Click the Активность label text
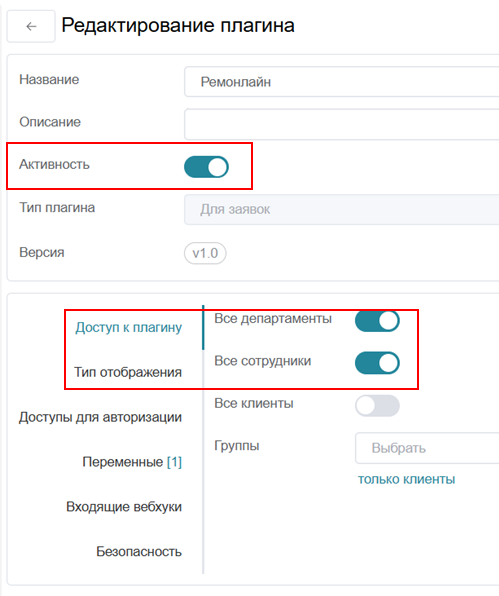Viewport: 499px width, 596px height. coord(54,165)
